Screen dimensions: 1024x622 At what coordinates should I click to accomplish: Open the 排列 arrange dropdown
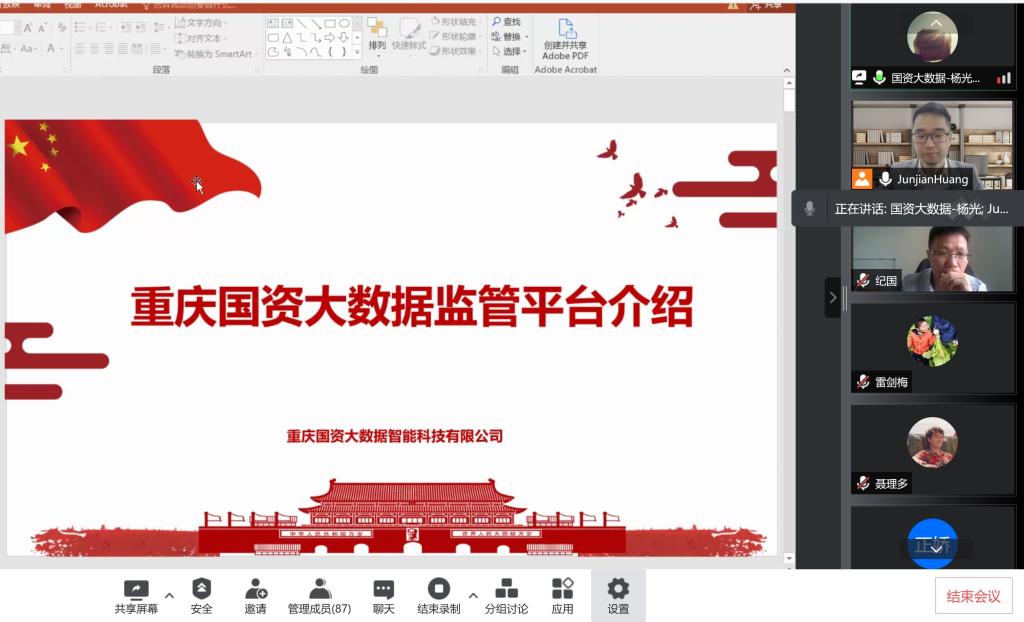click(x=377, y=45)
